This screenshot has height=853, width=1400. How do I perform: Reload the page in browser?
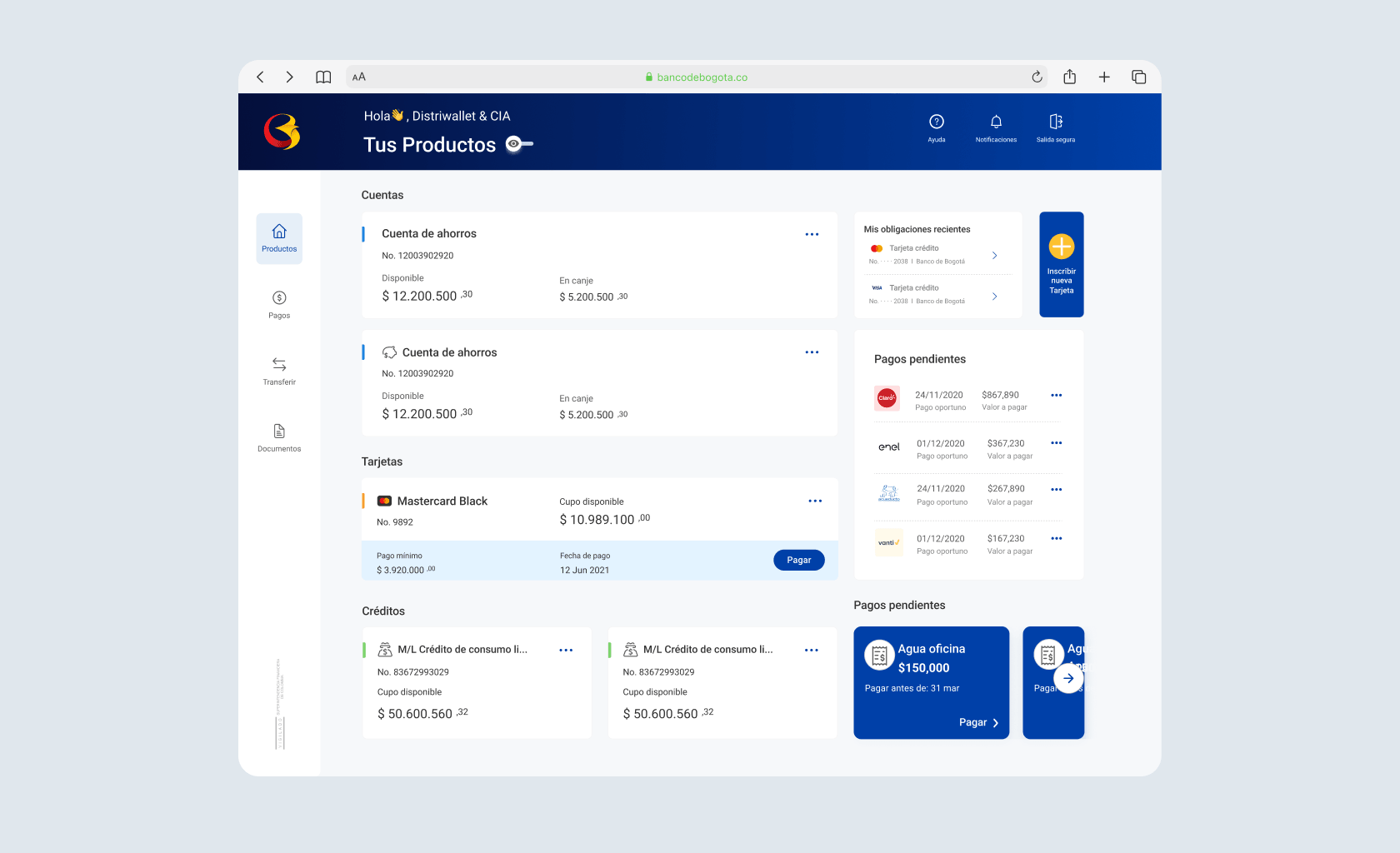click(x=1037, y=77)
